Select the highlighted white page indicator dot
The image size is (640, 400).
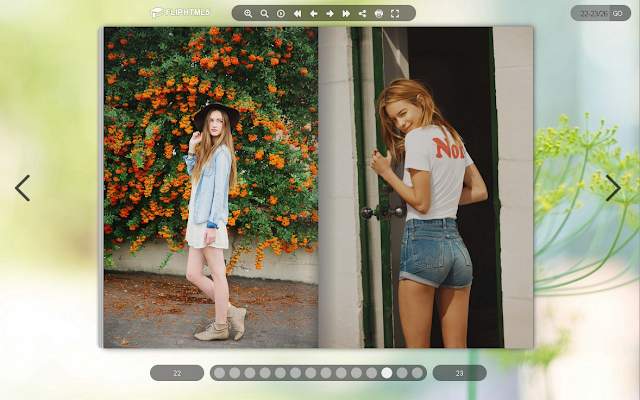[x=387, y=373]
